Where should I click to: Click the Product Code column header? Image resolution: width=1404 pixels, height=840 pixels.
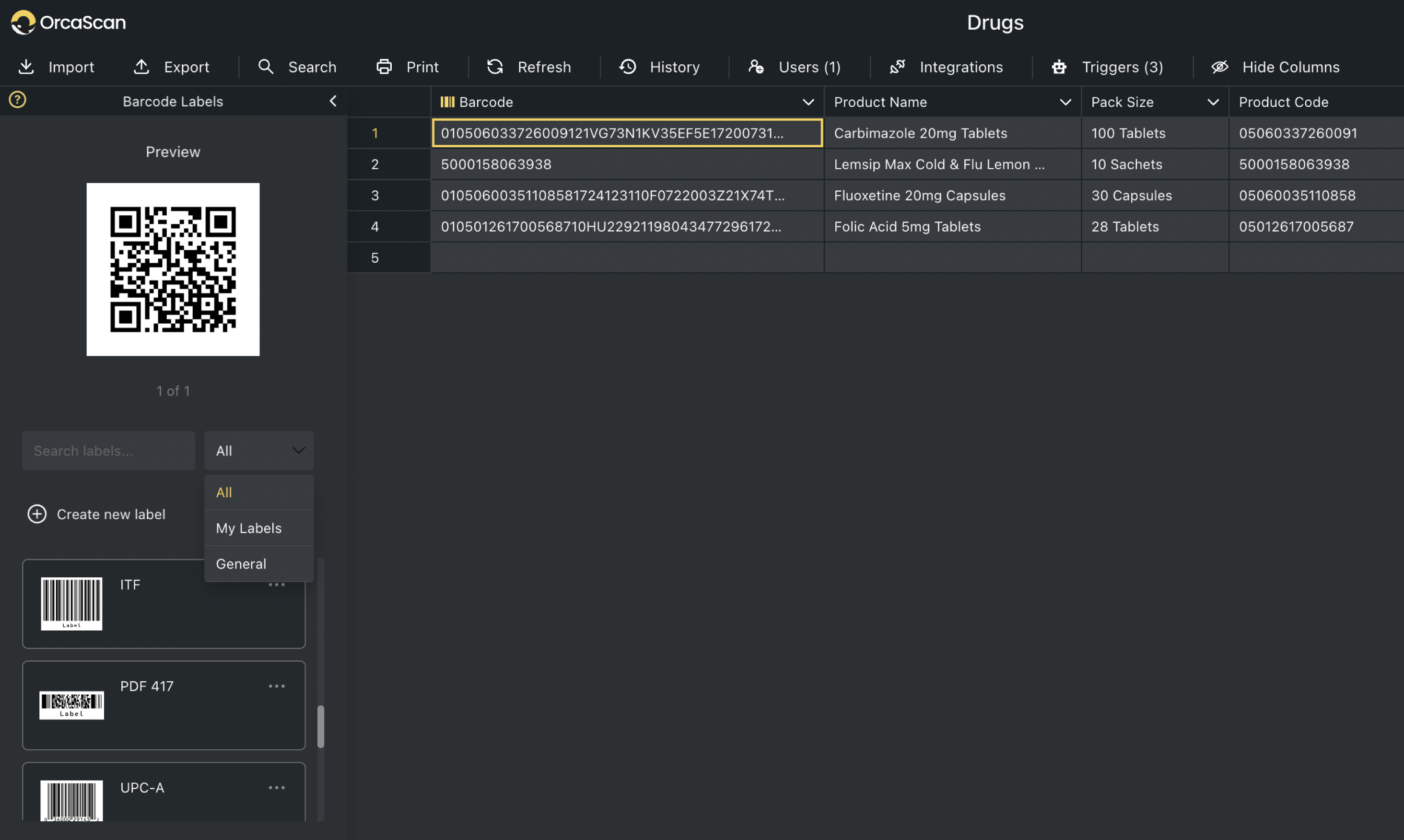(x=1317, y=102)
